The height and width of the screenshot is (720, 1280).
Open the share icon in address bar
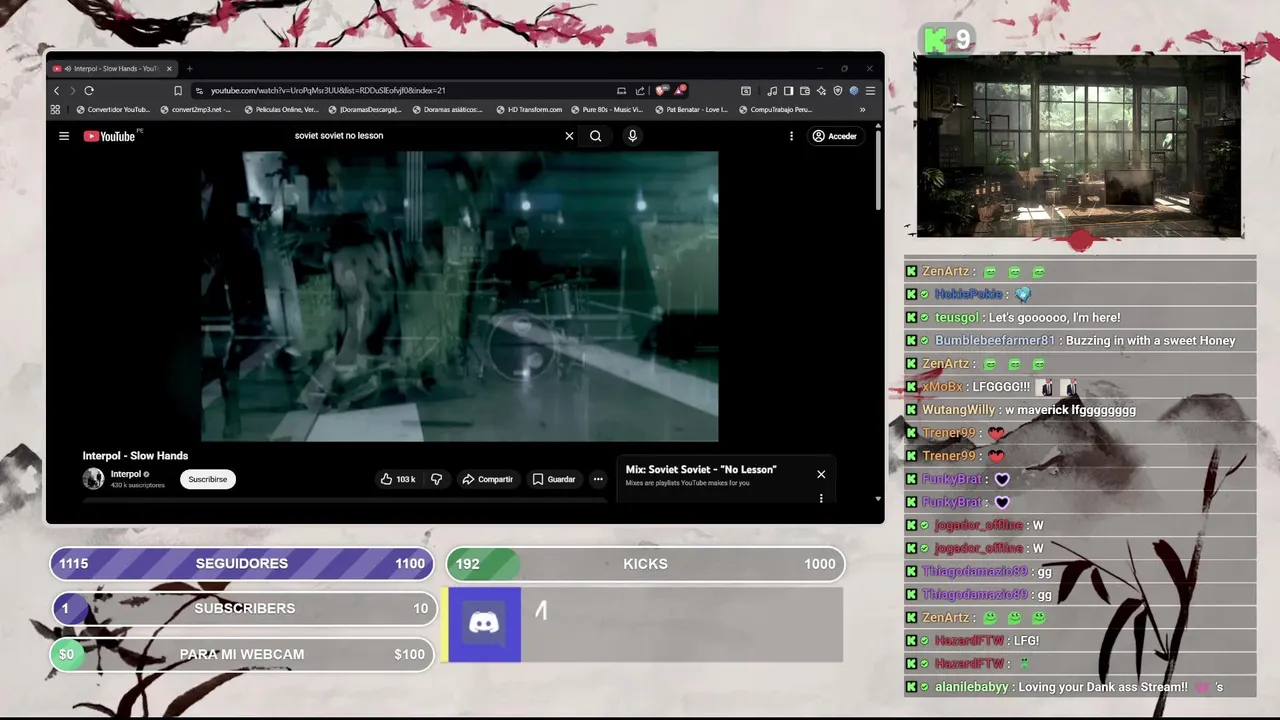click(640, 90)
